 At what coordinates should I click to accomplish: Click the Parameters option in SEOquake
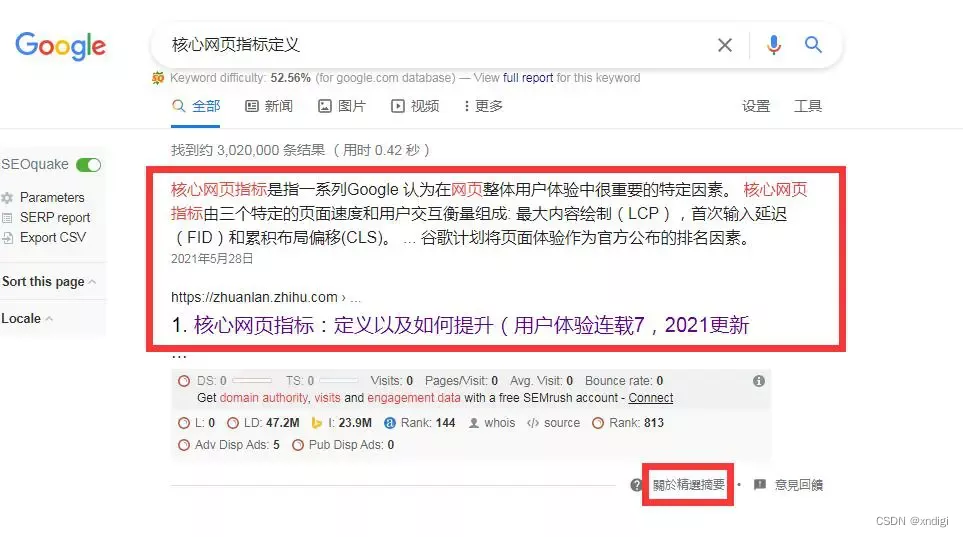tap(52, 198)
